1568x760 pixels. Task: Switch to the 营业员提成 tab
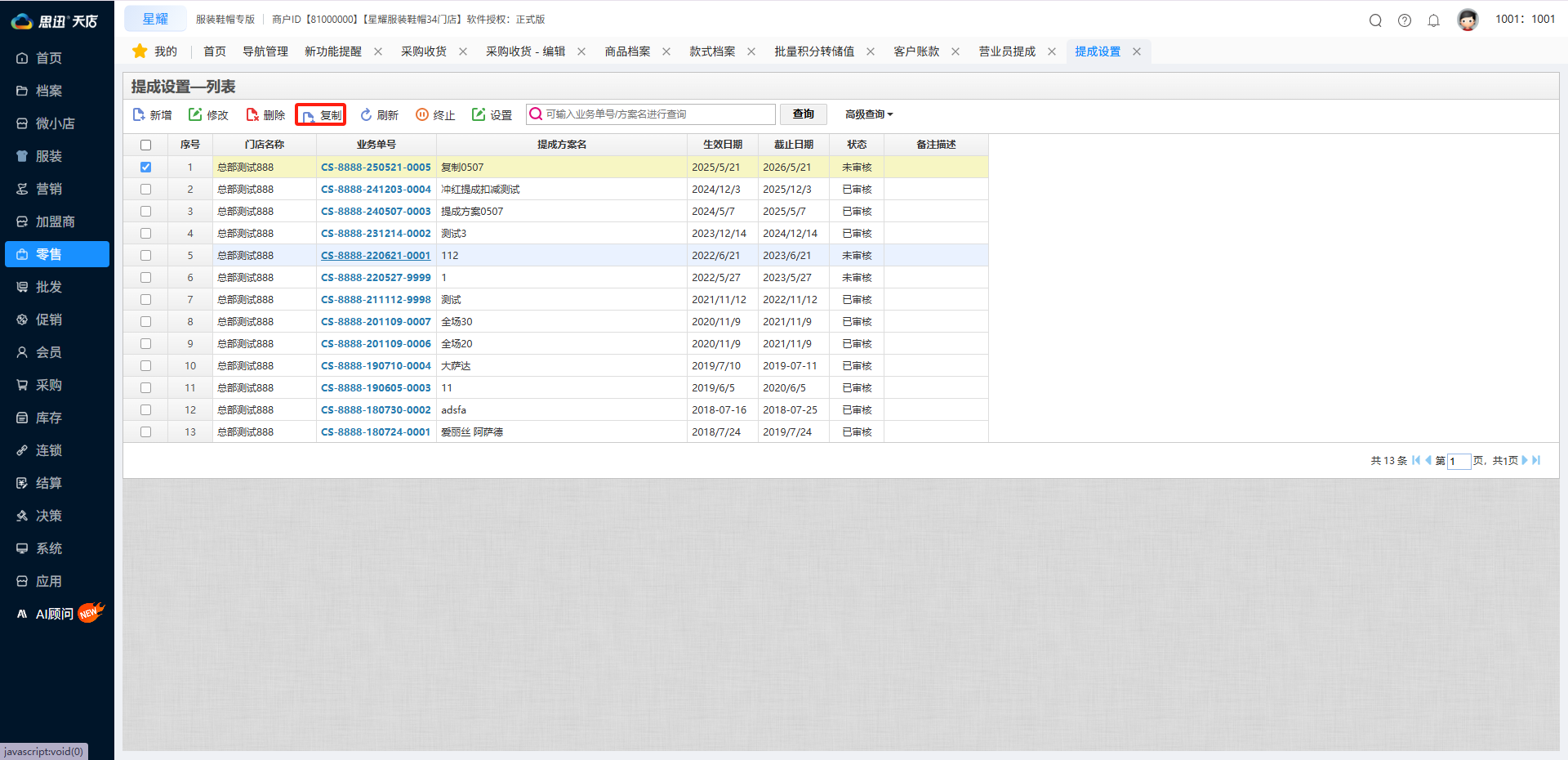tap(1006, 51)
